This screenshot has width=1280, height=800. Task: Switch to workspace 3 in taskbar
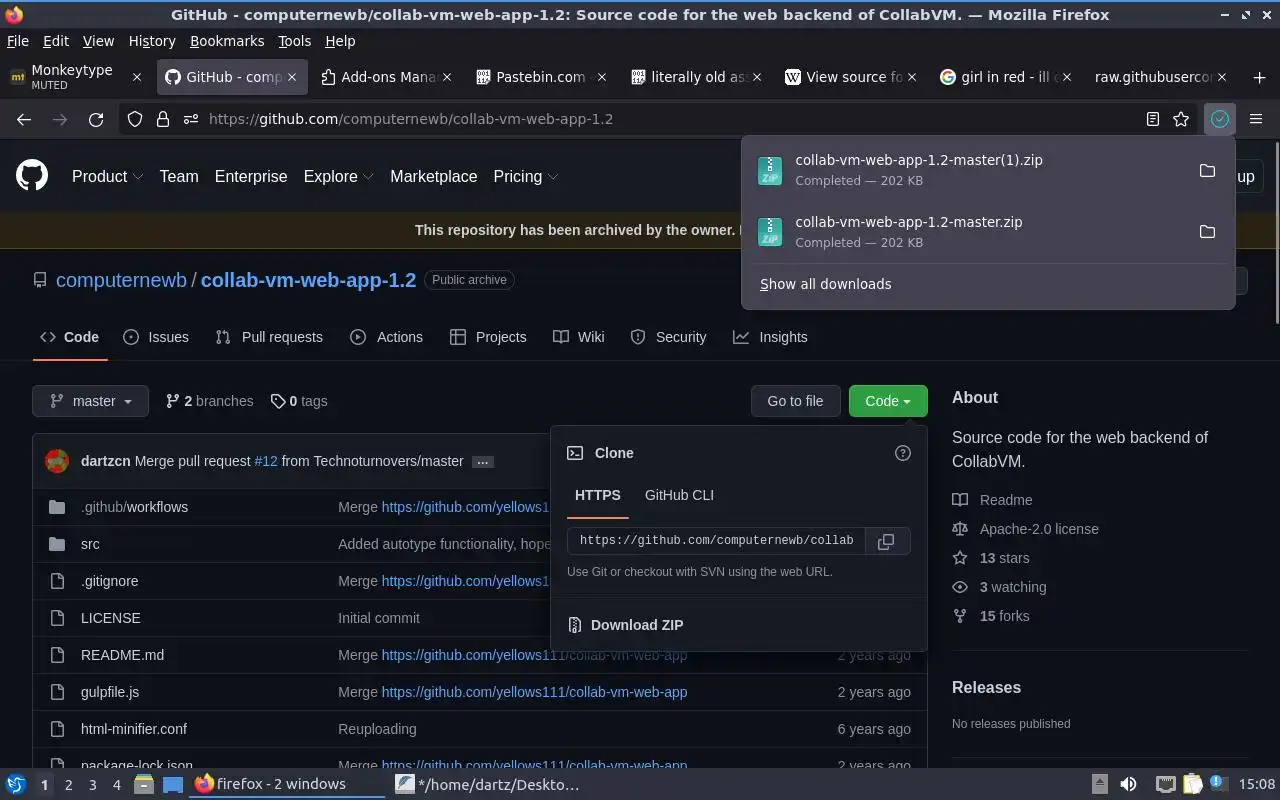click(92, 785)
